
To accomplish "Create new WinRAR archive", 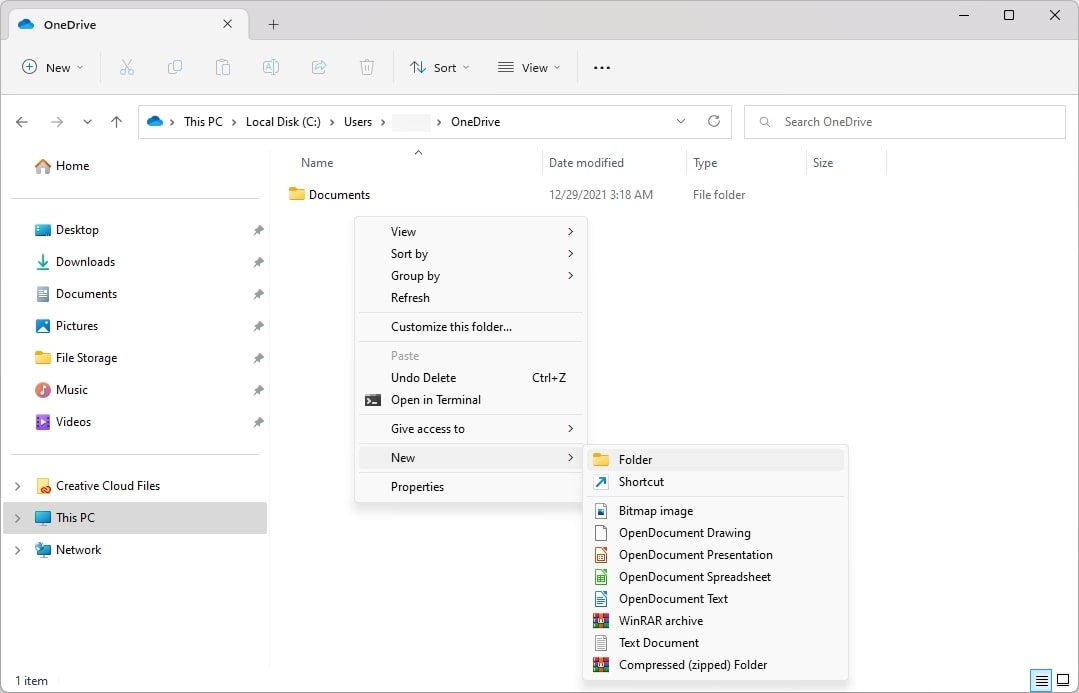I will click(x=716, y=621).
